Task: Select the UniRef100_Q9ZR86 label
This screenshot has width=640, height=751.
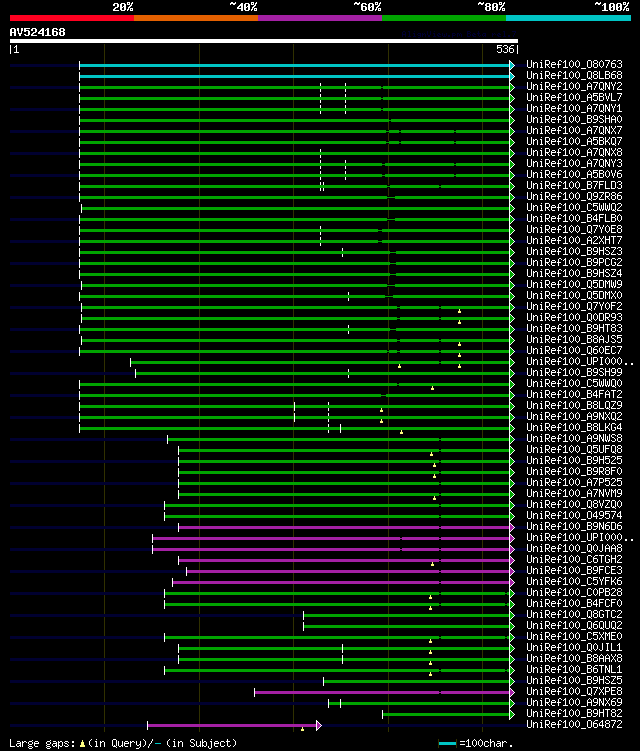Action: point(574,196)
